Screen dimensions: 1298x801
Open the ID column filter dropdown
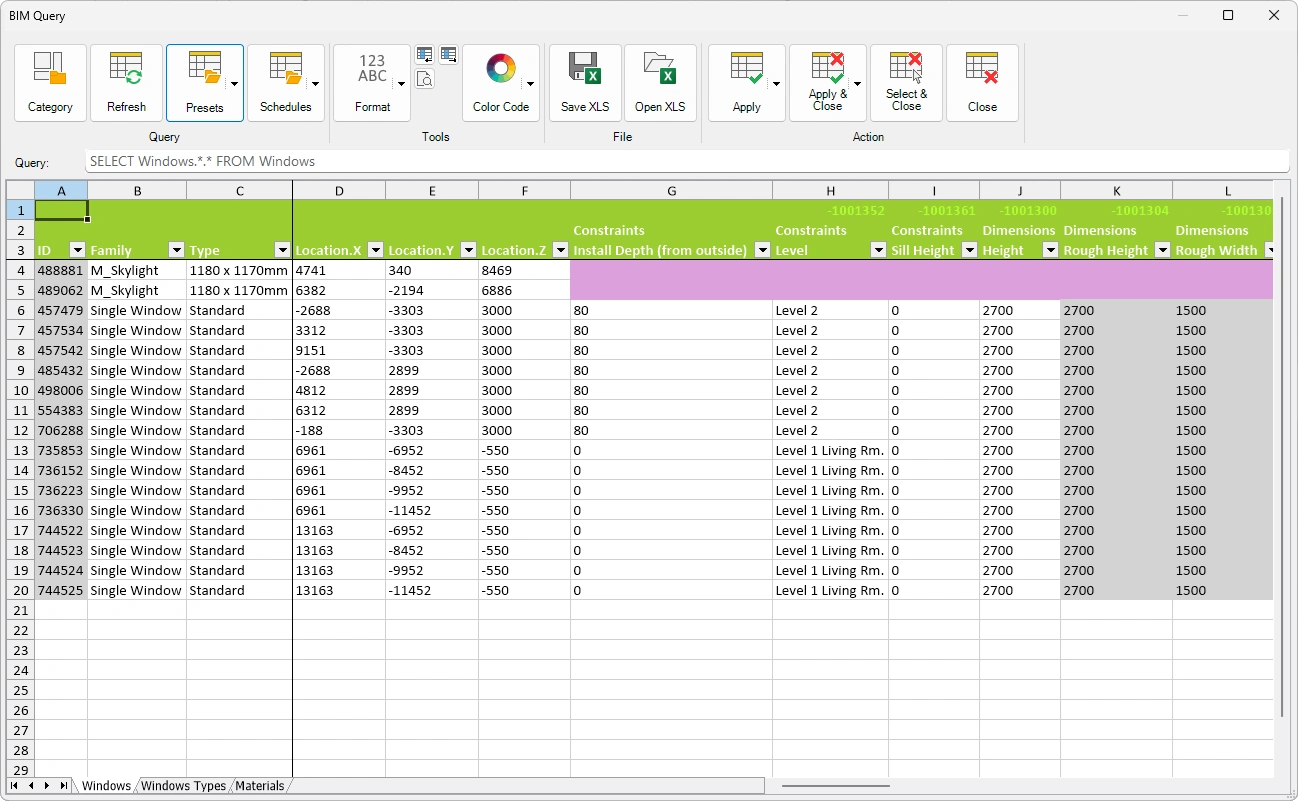[x=77, y=250]
